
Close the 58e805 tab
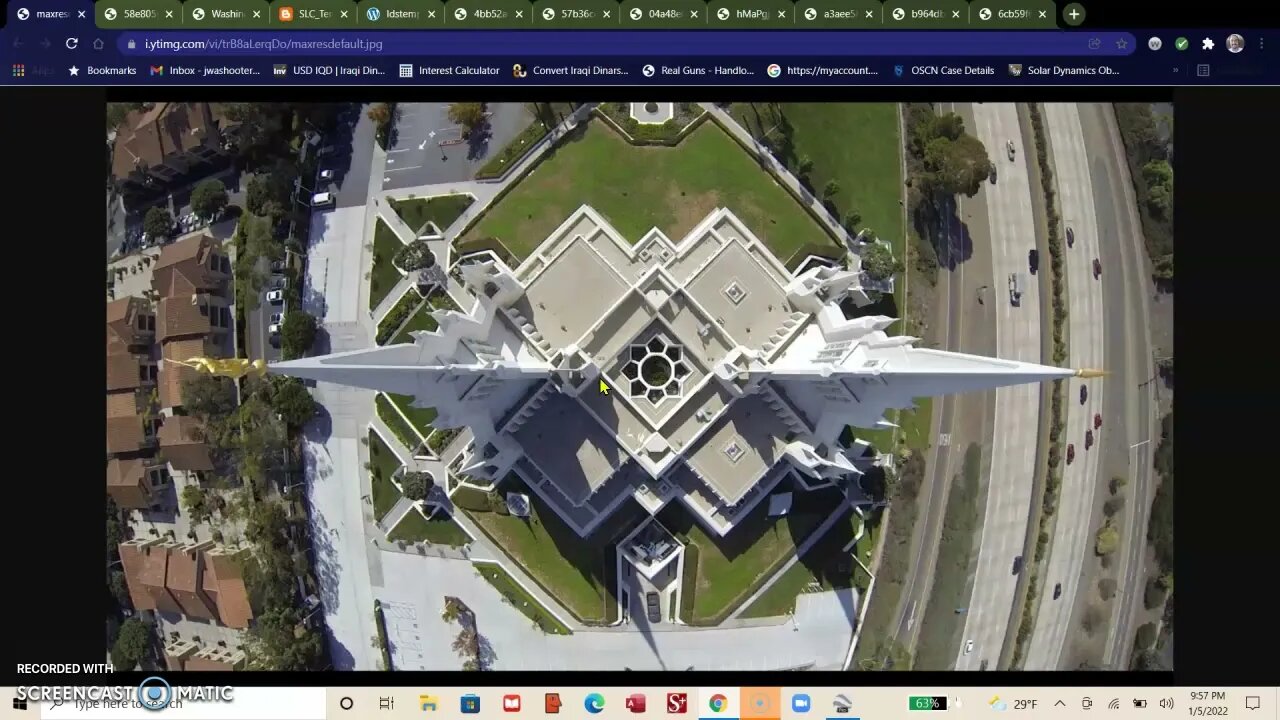pyautogui.click(x=169, y=14)
